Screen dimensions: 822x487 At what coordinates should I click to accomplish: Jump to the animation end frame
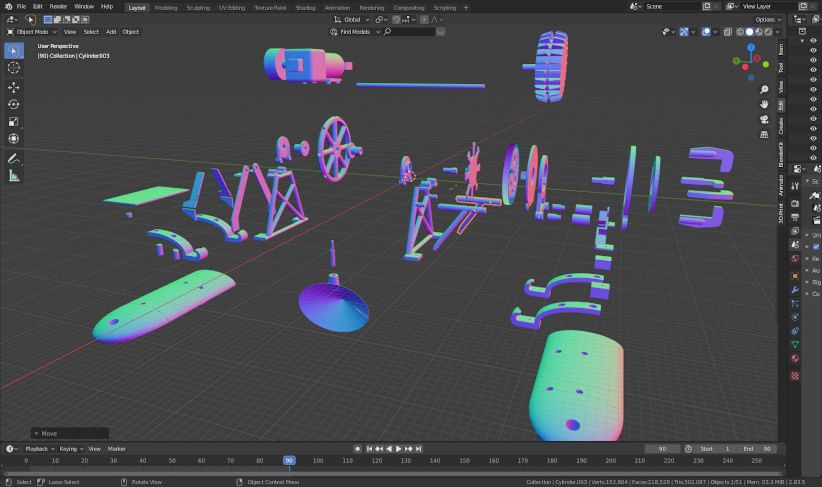[418, 449]
